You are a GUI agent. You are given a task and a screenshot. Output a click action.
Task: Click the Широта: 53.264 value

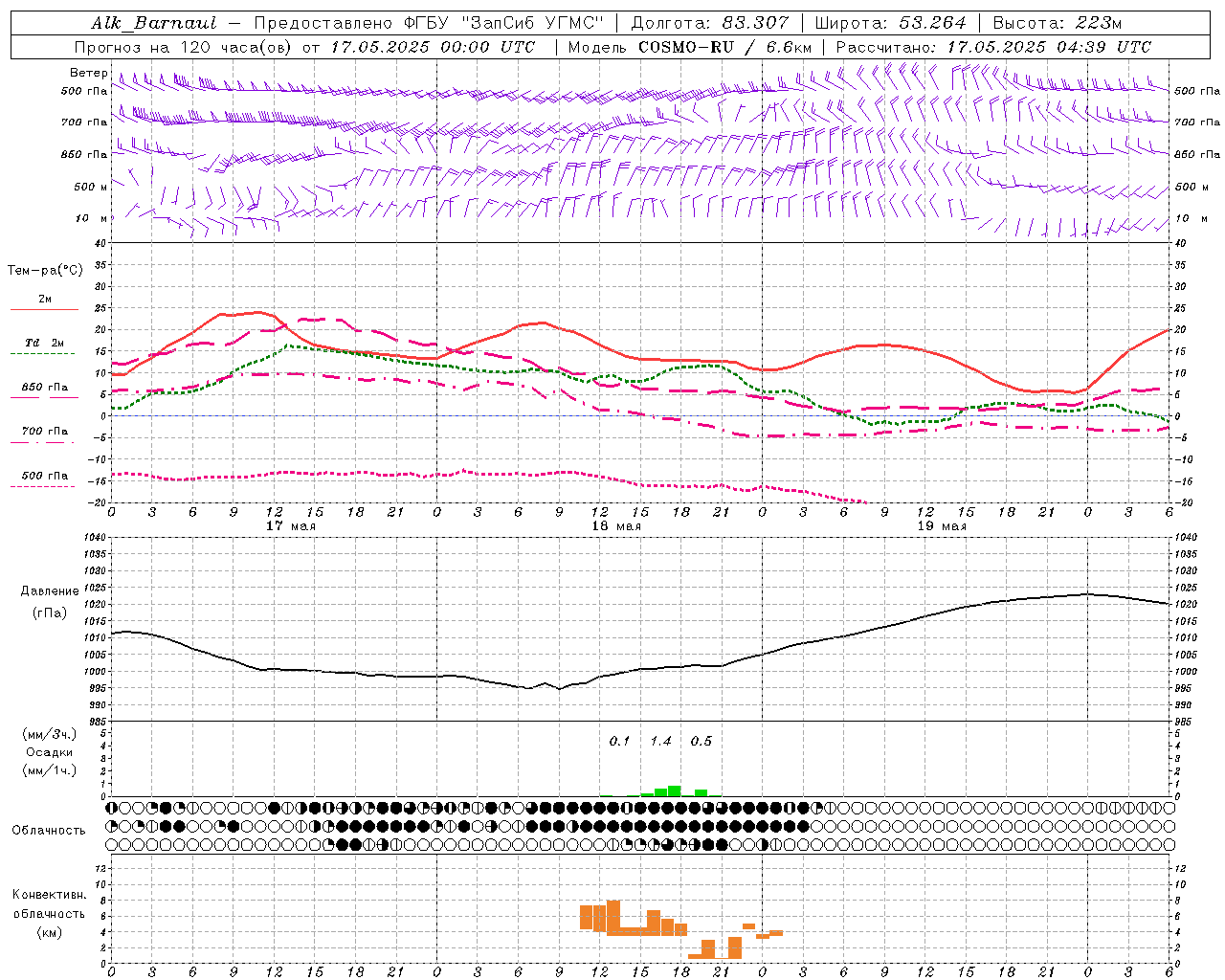click(x=890, y=23)
